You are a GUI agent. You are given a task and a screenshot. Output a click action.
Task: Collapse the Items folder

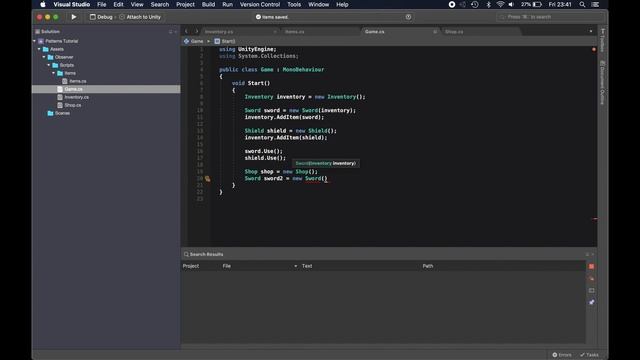click(53, 73)
